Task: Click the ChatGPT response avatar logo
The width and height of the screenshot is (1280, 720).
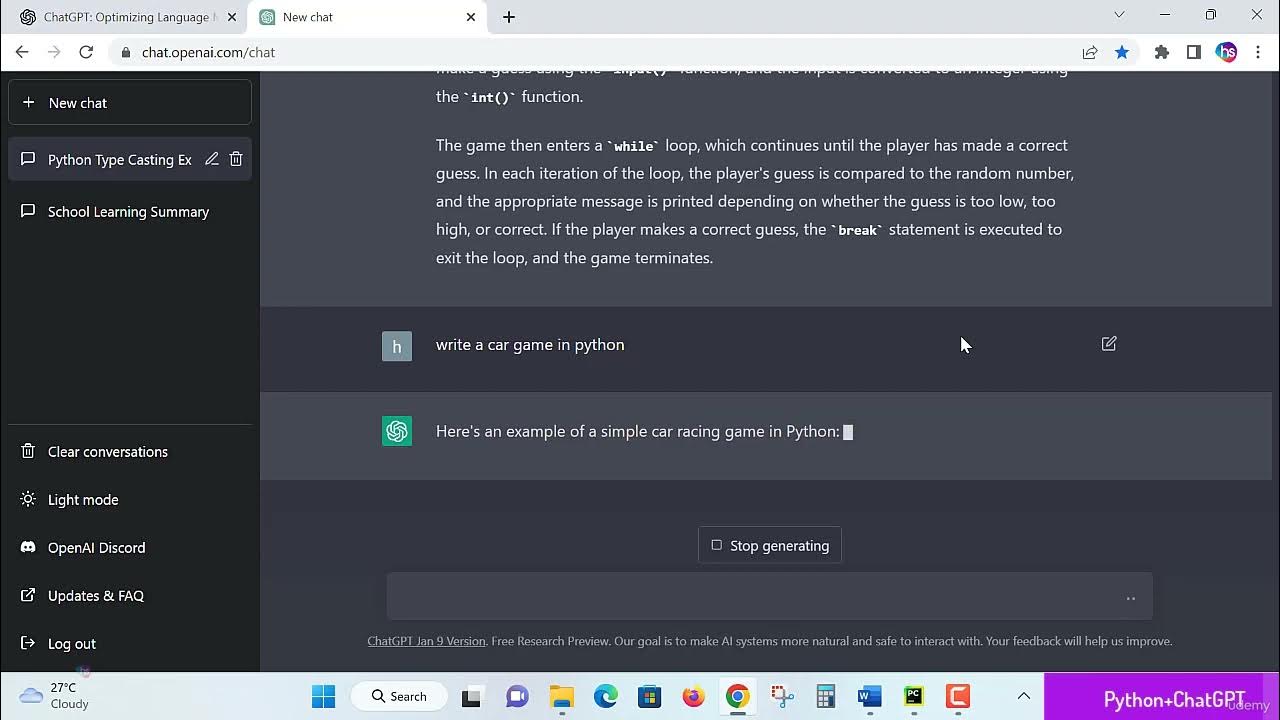Action: [397, 431]
